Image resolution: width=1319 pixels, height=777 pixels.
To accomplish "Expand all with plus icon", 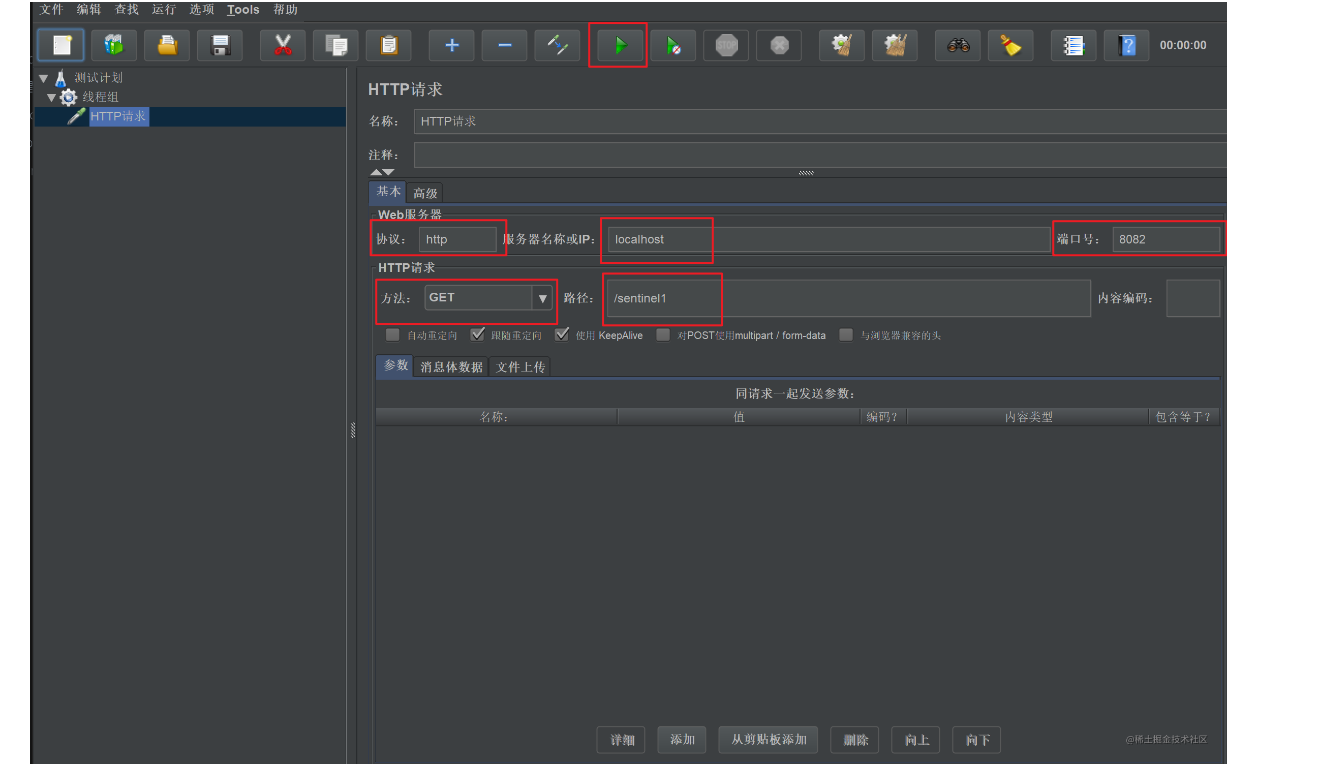I will pyautogui.click(x=452, y=45).
